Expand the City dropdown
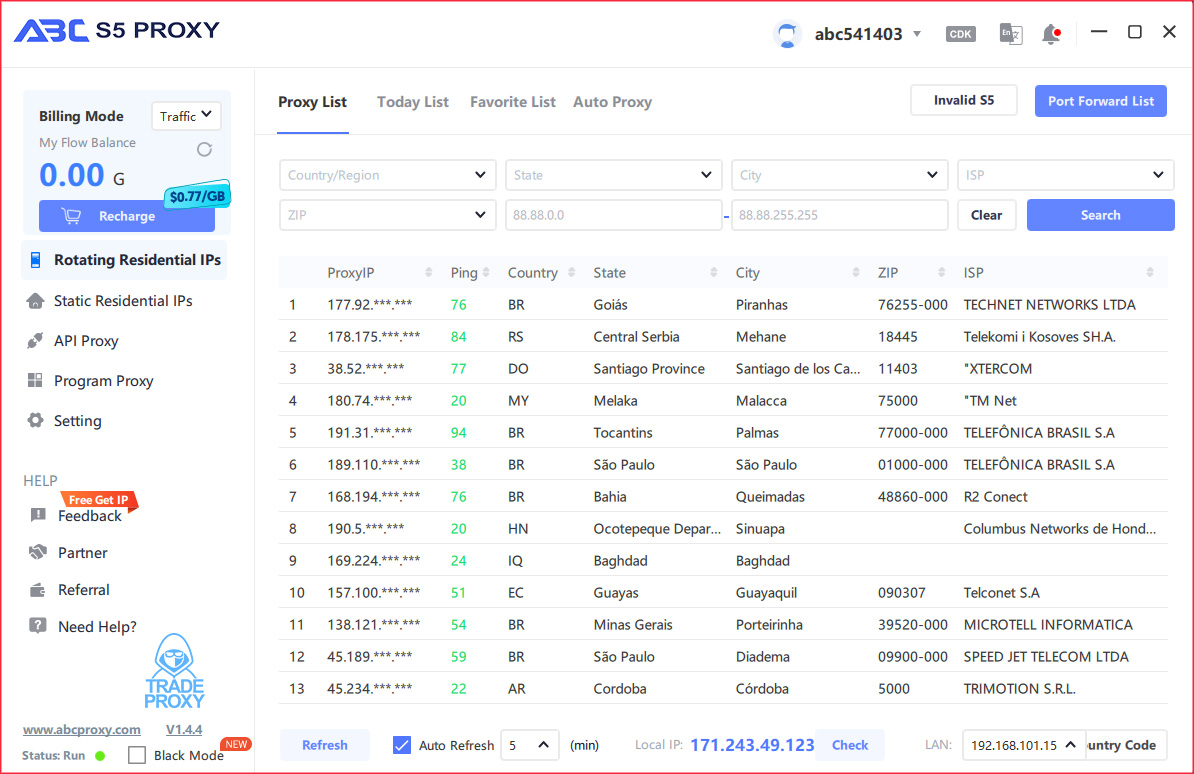 839,175
